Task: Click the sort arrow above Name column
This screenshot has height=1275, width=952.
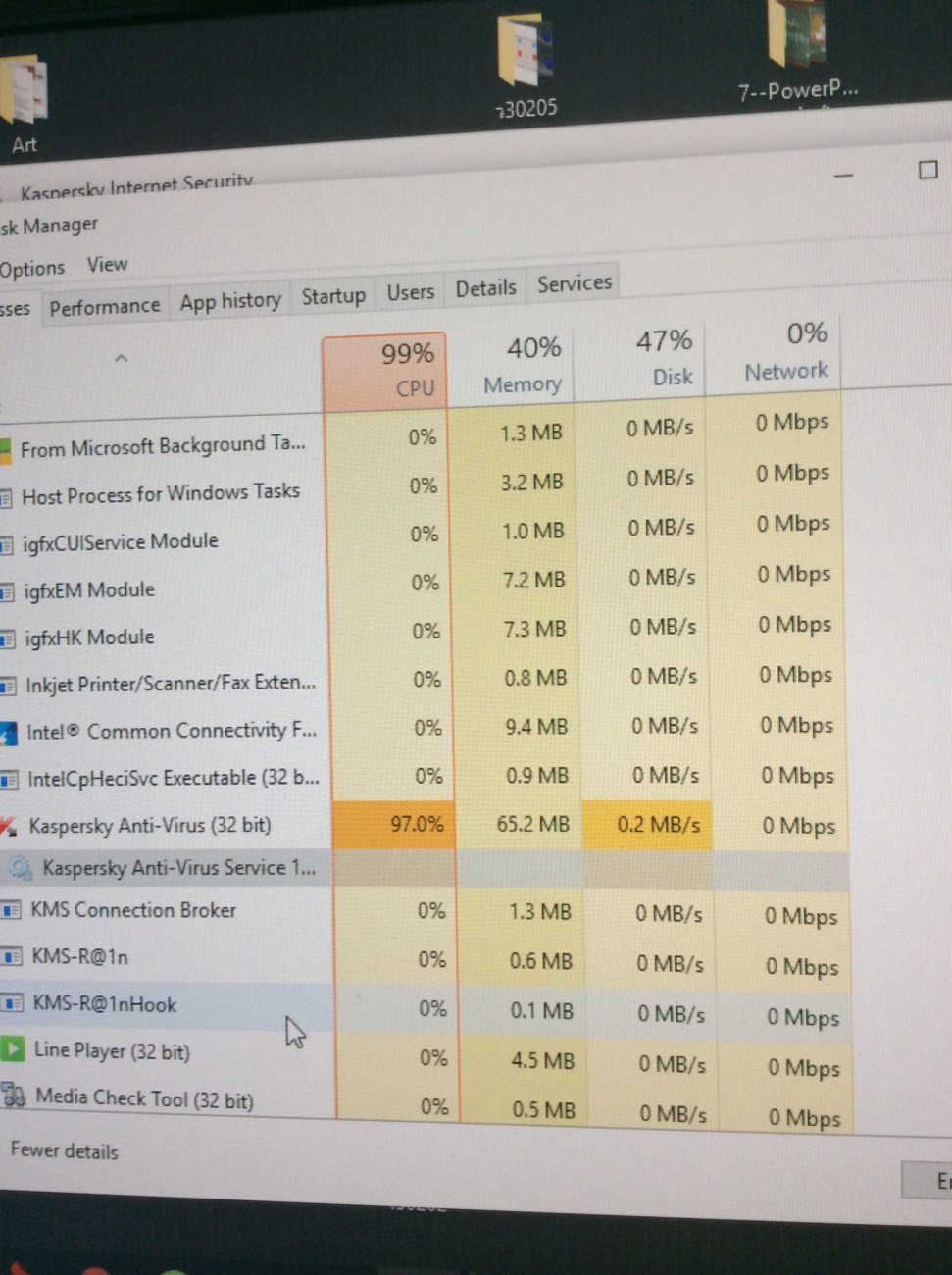Action: coord(122,358)
